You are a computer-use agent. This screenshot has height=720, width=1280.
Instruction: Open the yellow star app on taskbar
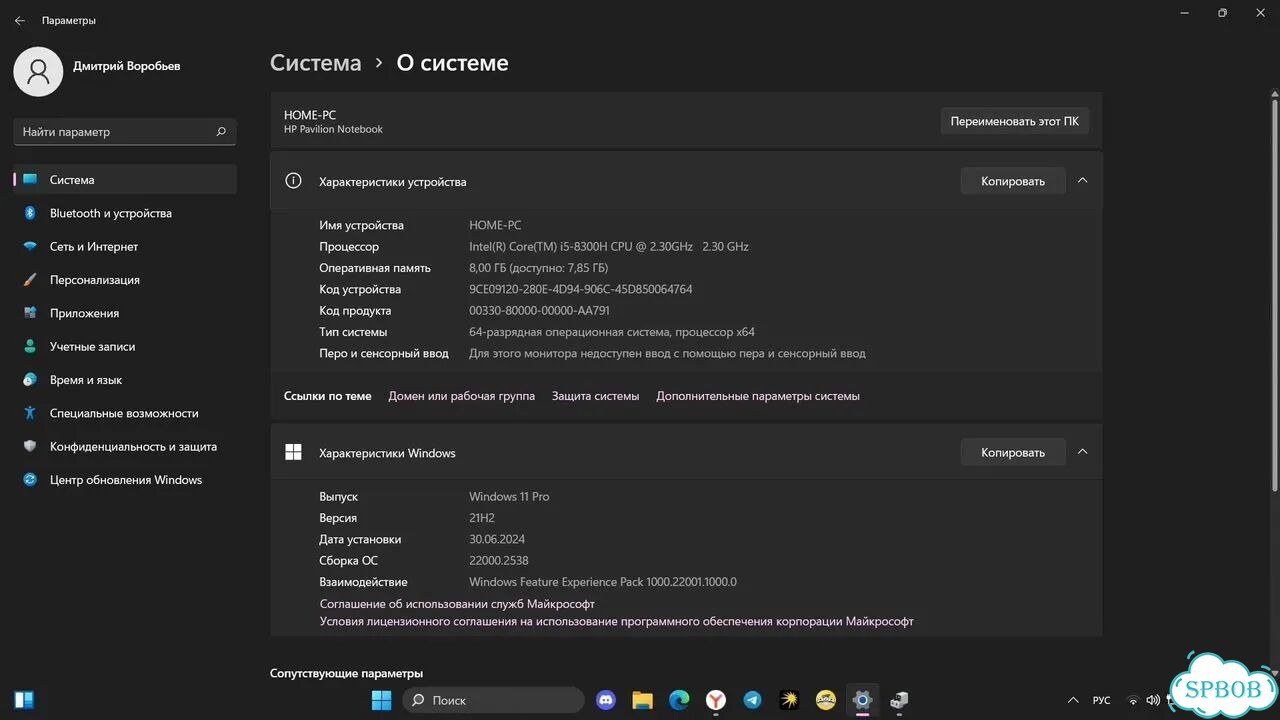pyautogui.click(x=789, y=700)
